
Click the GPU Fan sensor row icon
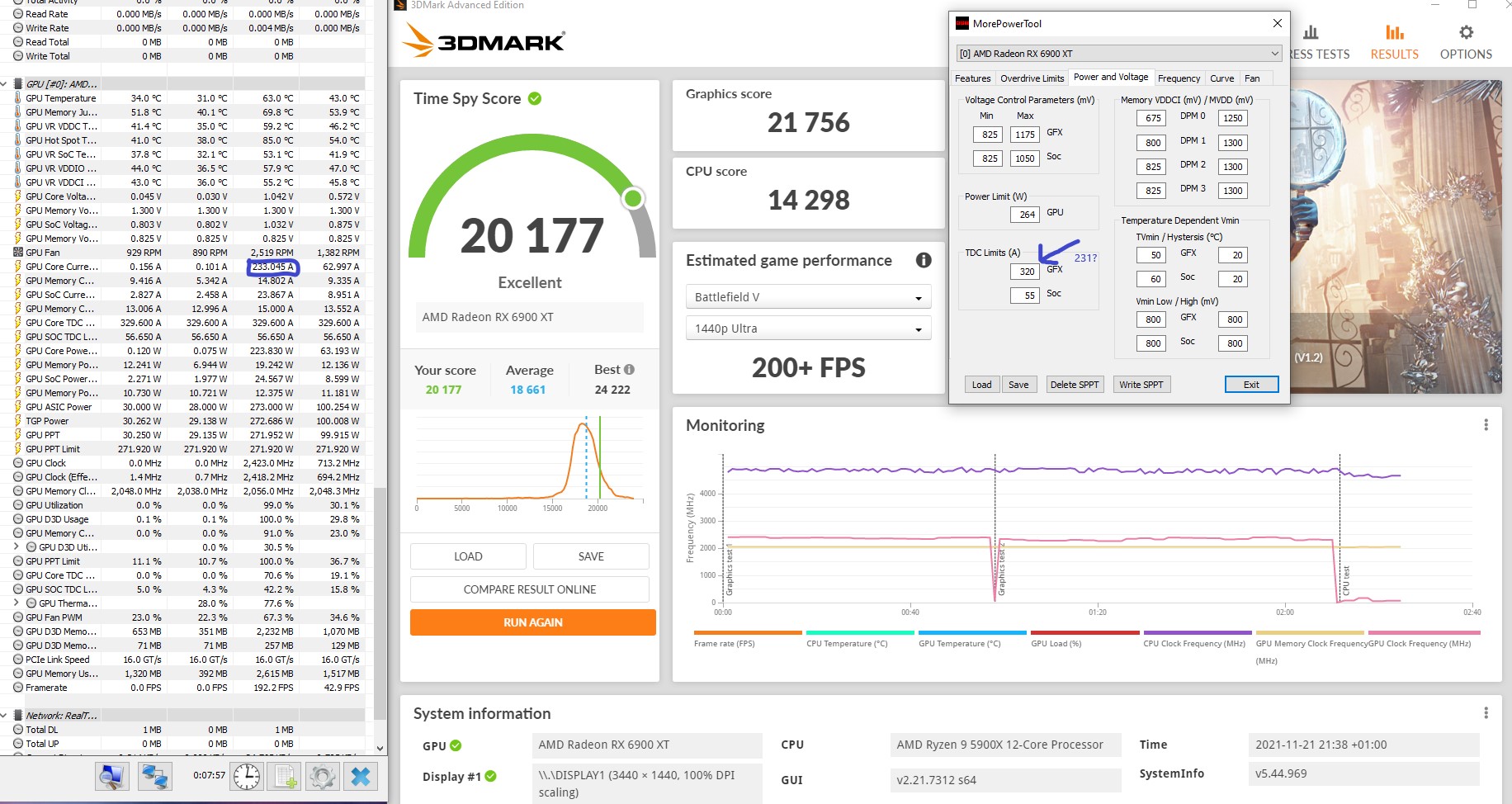coord(18,253)
